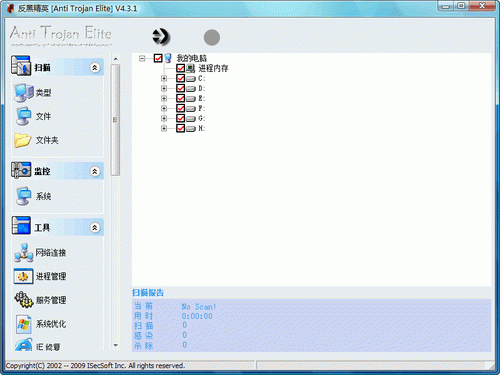The image size is (500, 375).
Task: Choose the 文件夹 folder scan icon
Action: 23,140
